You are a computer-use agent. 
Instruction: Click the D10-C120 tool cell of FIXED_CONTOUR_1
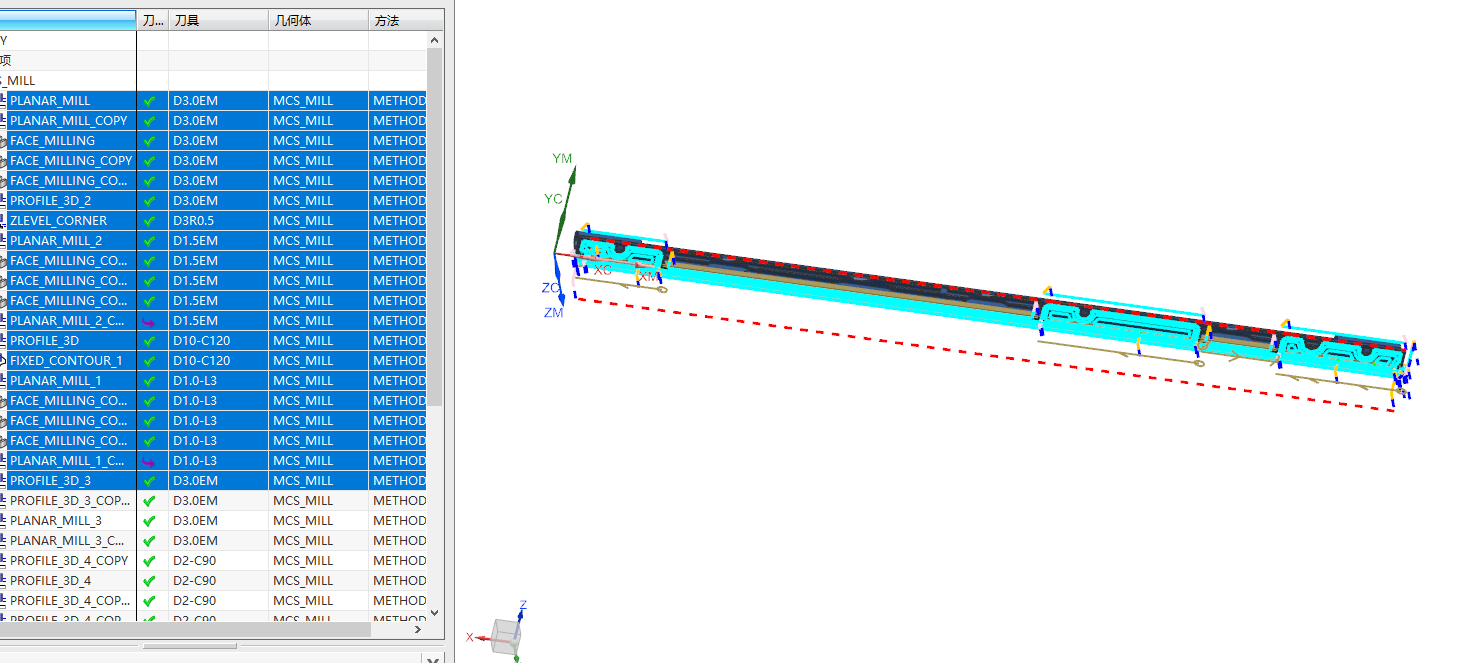[218, 361]
